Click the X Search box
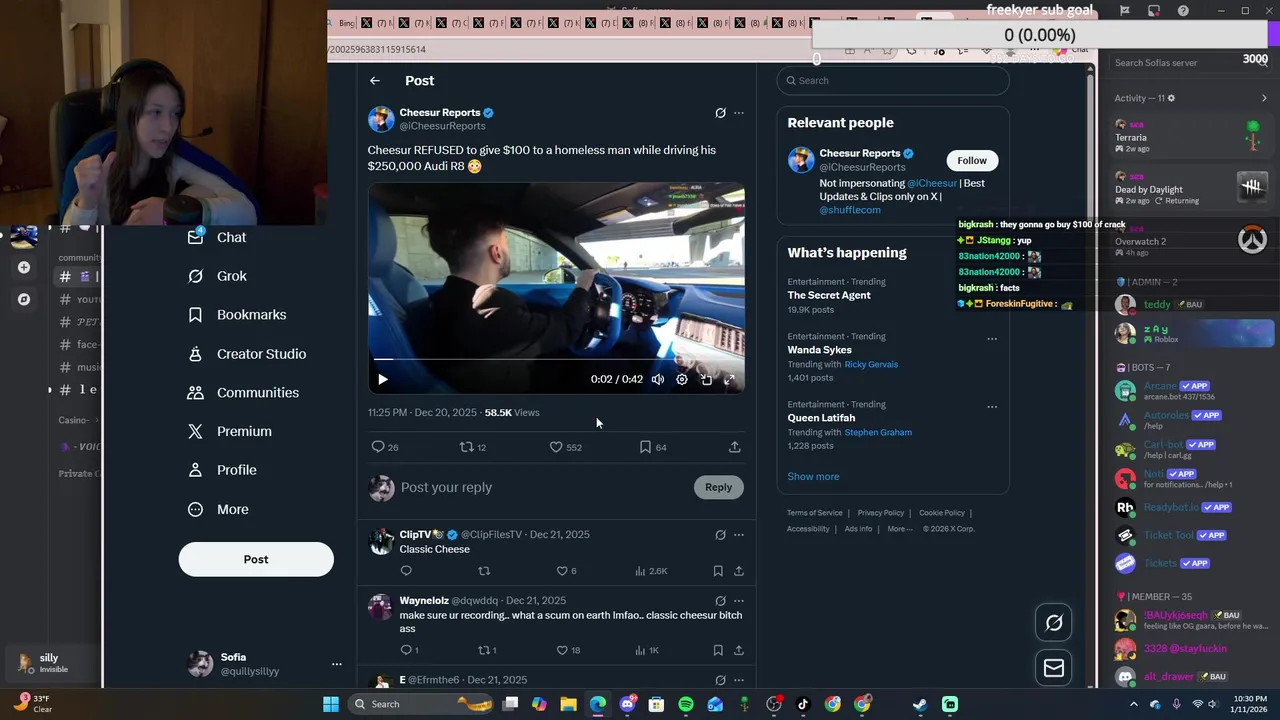This screenshot has width=1280, height=720. pos(893,80)
